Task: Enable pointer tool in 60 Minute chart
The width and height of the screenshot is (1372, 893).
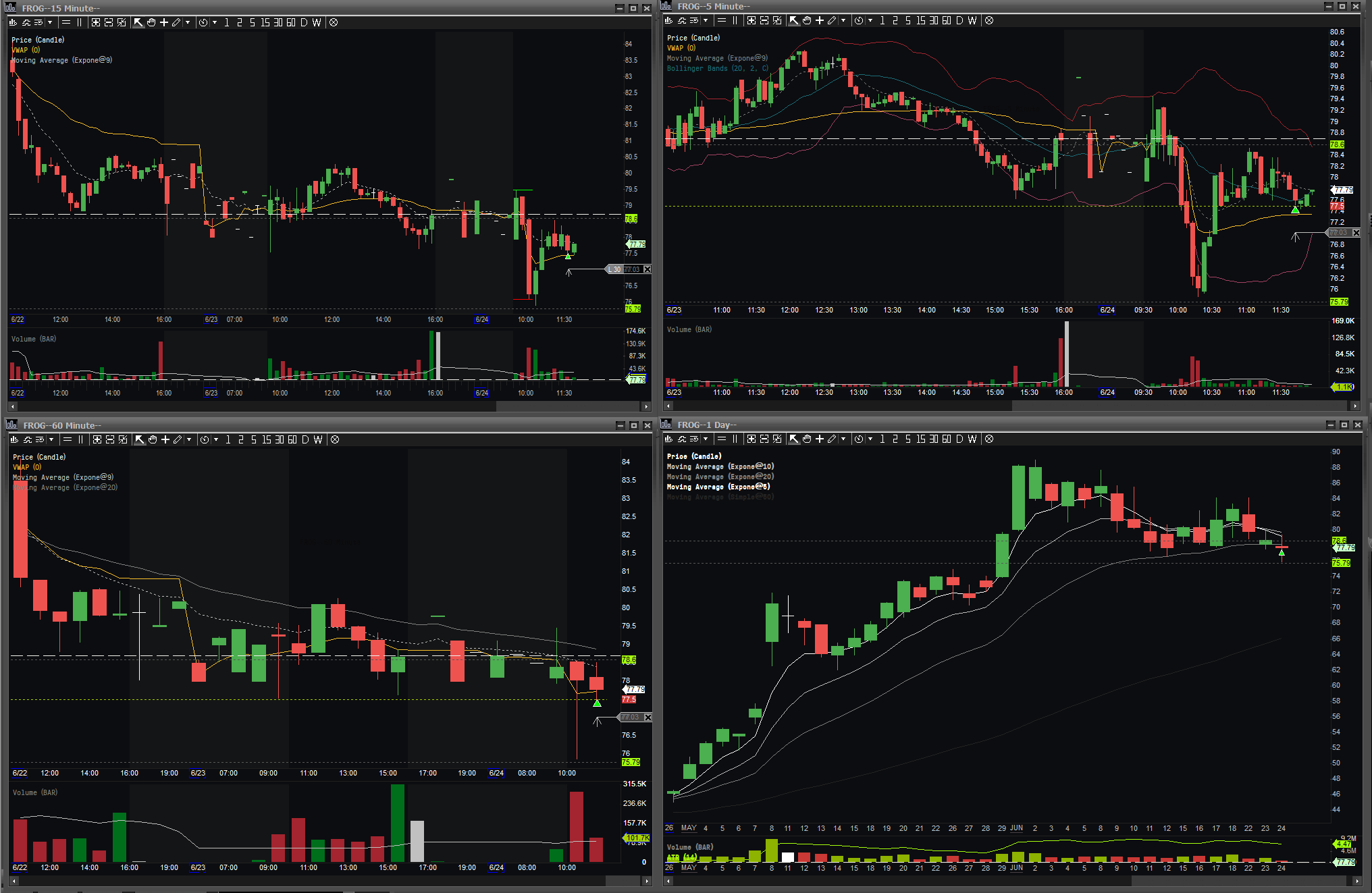Action: pos(140,439)
